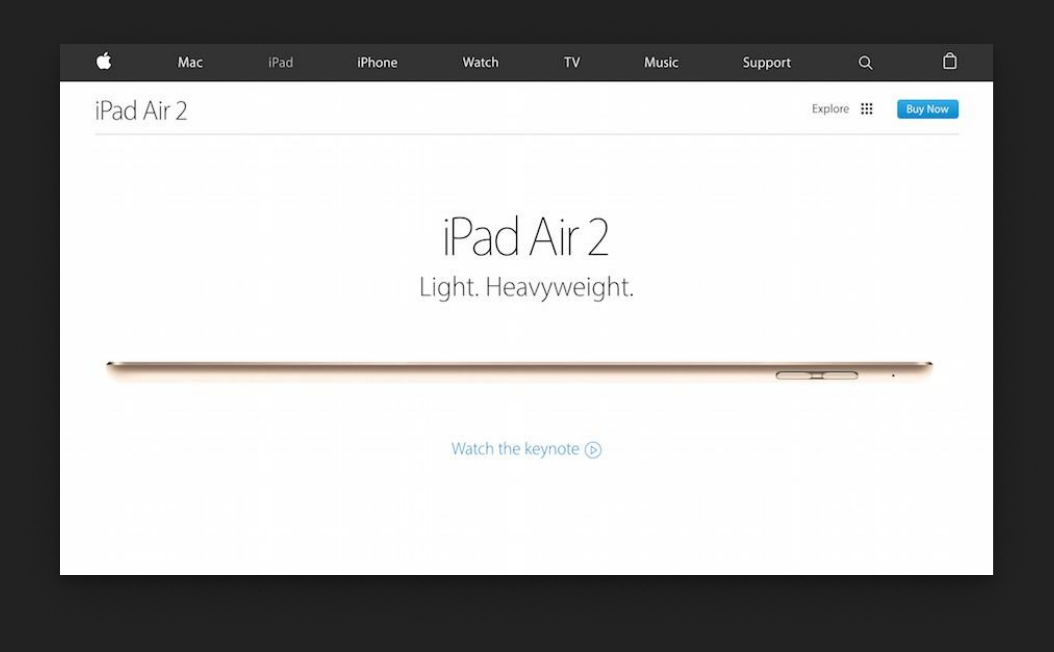Open the shopping bag icon
1054x652 pixels.
coord(949,61)
